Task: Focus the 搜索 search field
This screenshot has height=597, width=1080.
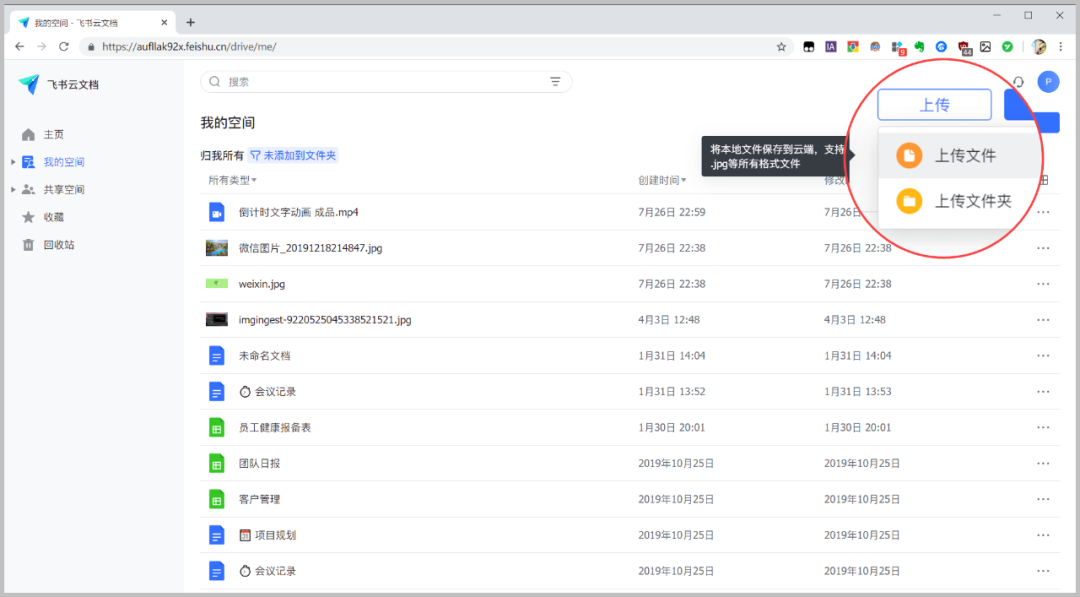Action: coord(386,81)
